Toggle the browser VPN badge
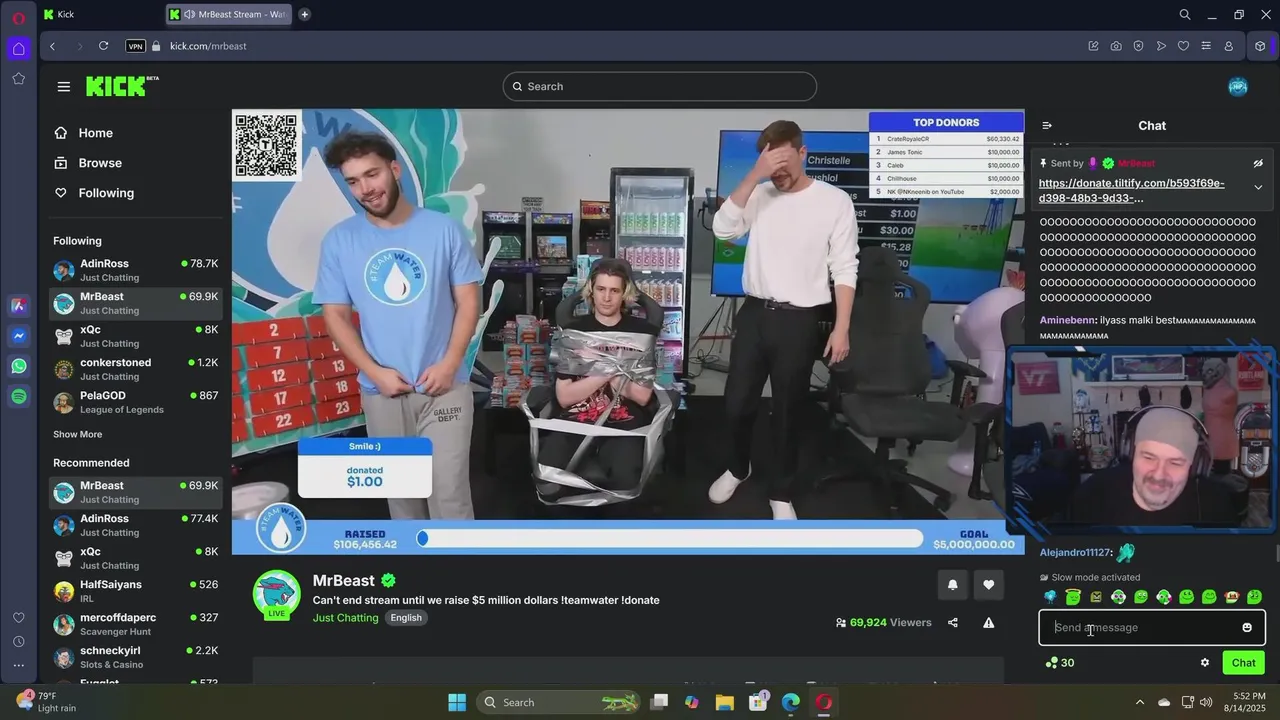The image size is (1280, 720). point(135,46)
